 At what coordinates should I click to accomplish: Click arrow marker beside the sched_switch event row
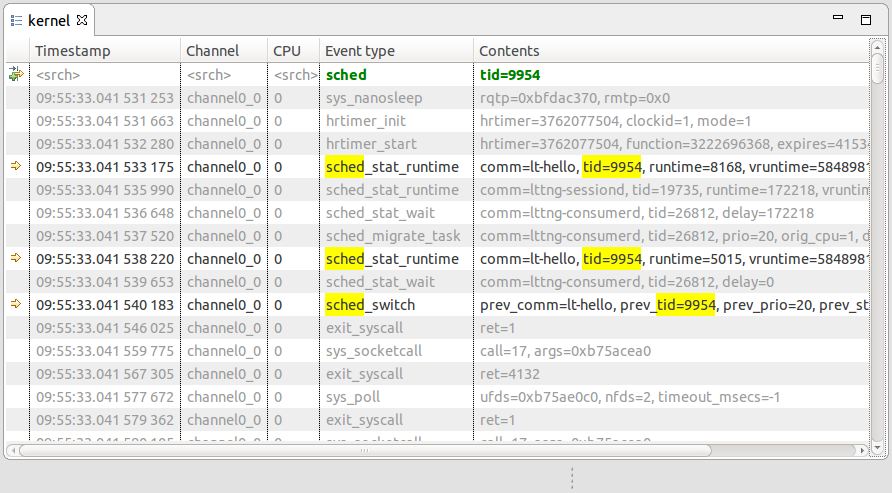coord(16,305)
